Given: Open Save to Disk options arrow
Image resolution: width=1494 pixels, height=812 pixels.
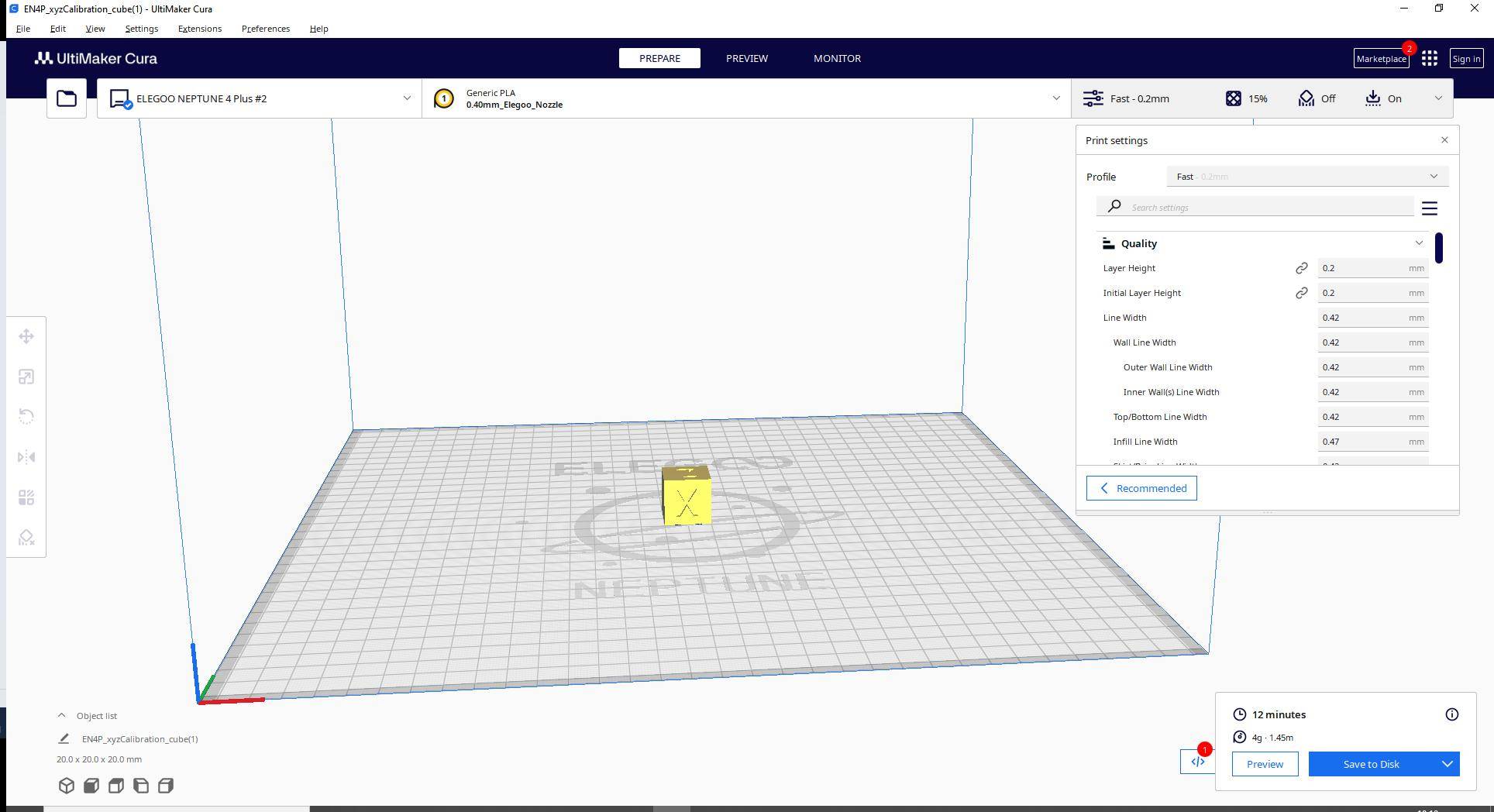Looking at the screenshot, I should 1448,764.
